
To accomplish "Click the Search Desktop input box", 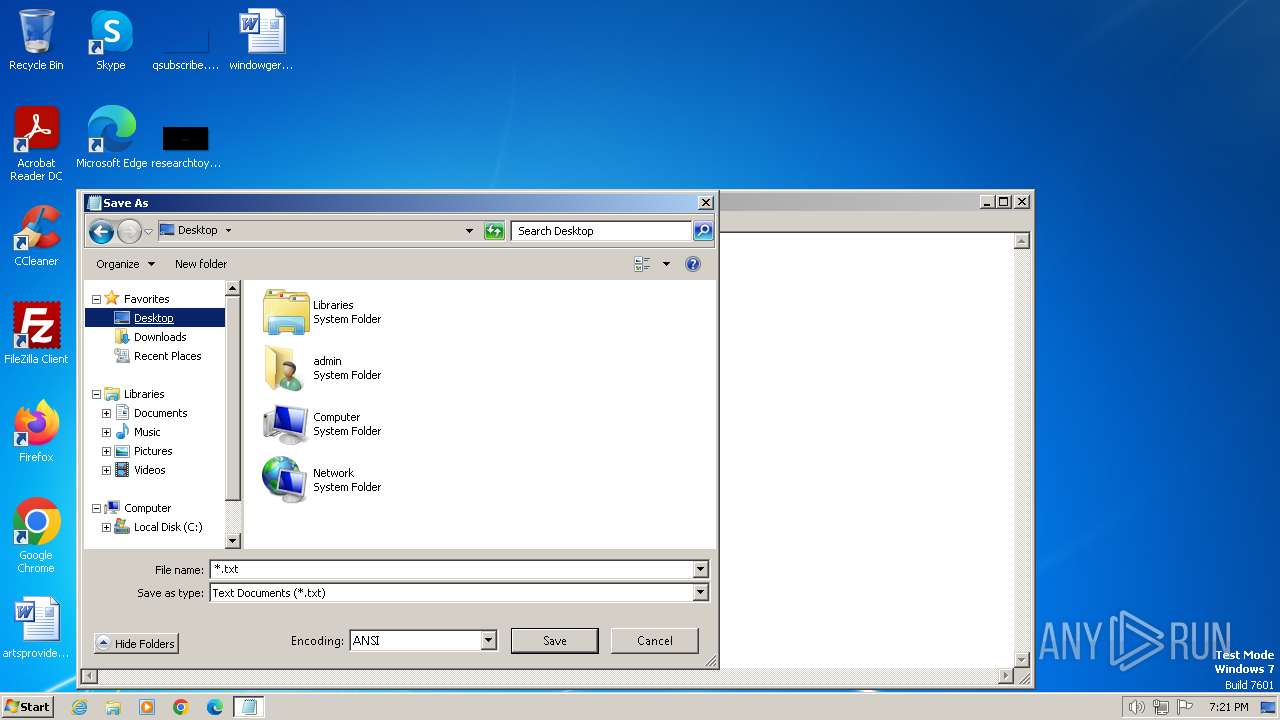I will 601,231.
